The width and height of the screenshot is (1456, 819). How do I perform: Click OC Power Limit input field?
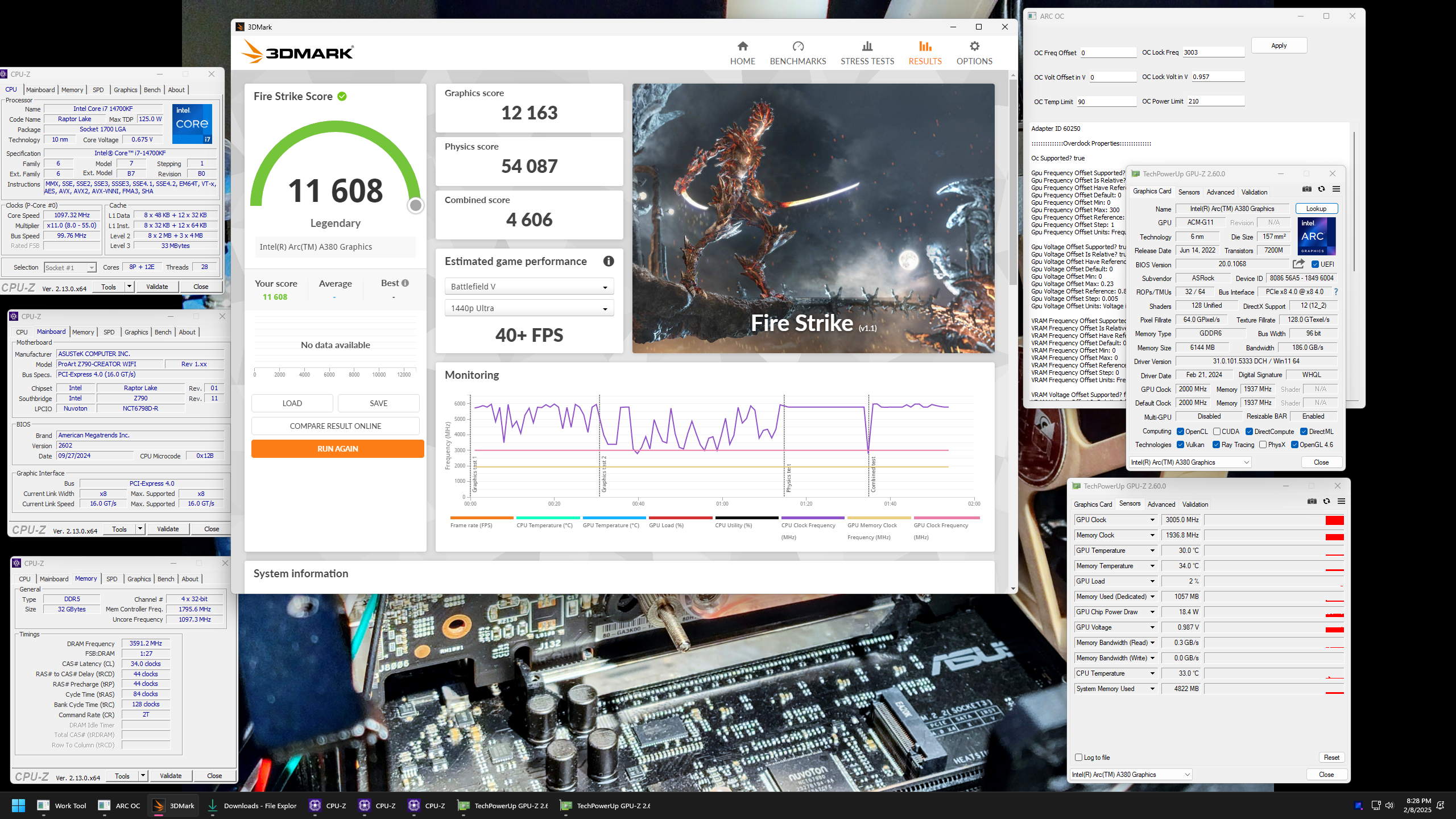pyautogui.click(x=1215, y=101)
